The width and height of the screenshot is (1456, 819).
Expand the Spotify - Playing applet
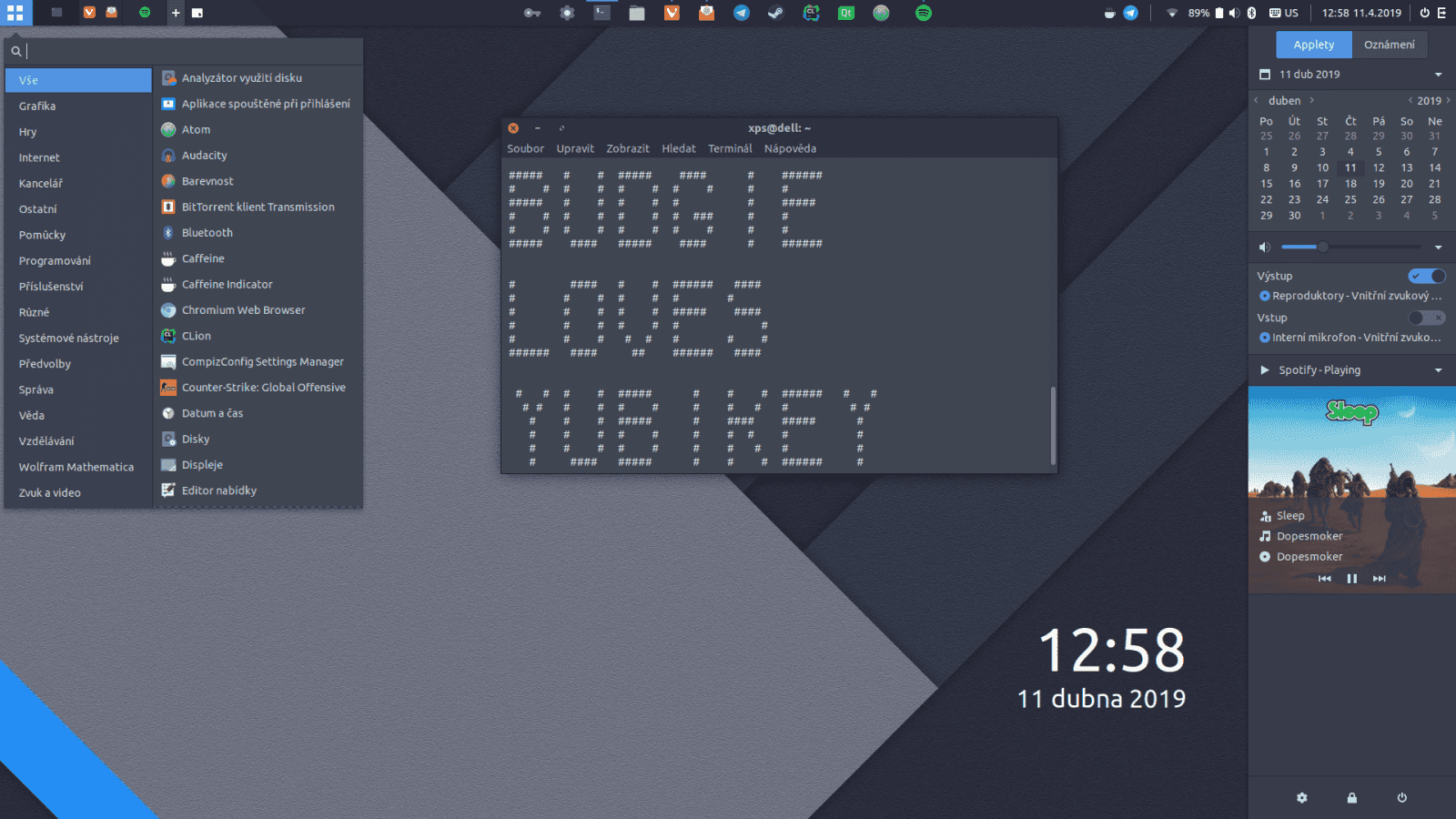tap(1350, 369)
